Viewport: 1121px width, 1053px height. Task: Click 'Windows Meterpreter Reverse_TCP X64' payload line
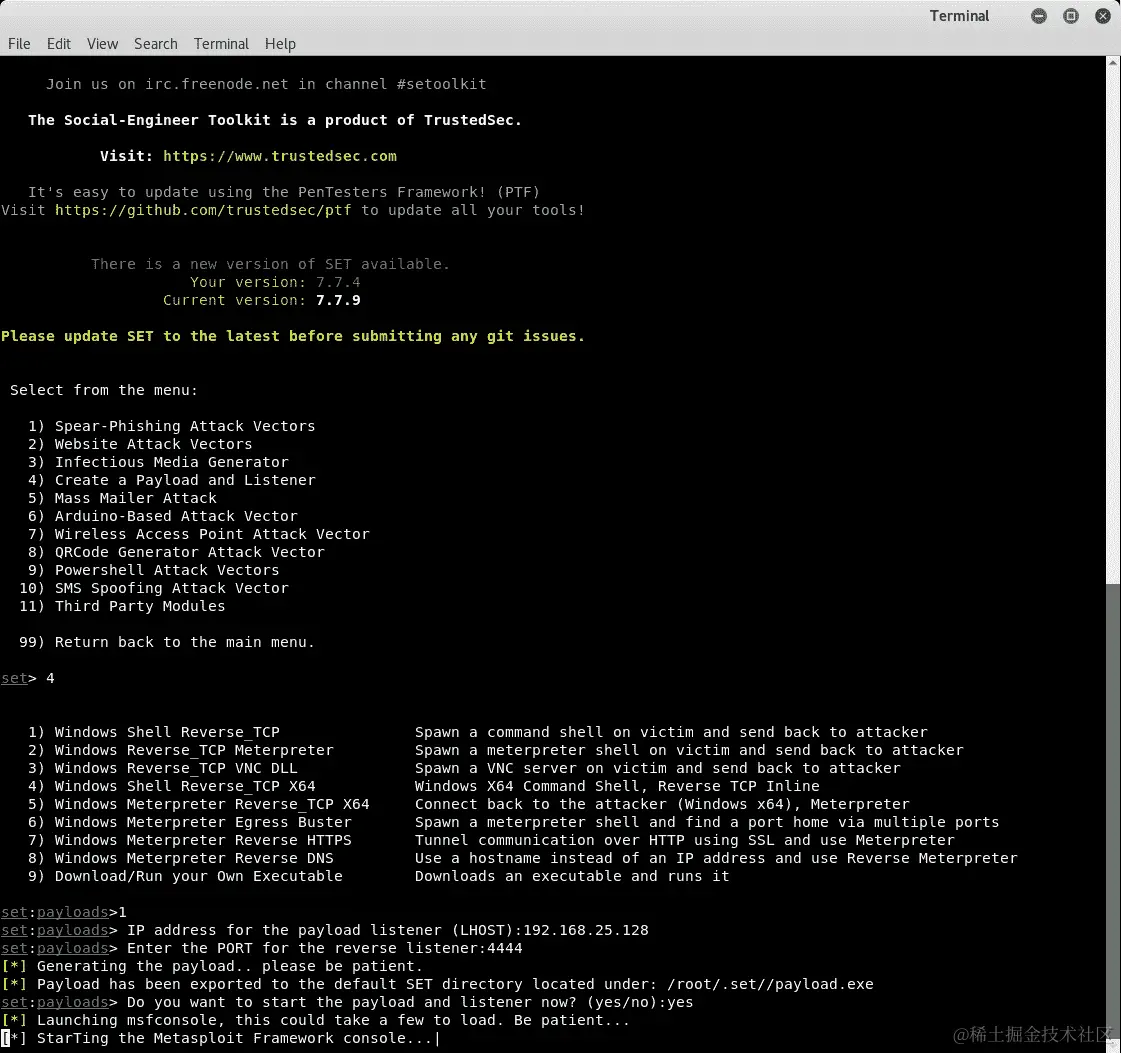coord(199,804)
